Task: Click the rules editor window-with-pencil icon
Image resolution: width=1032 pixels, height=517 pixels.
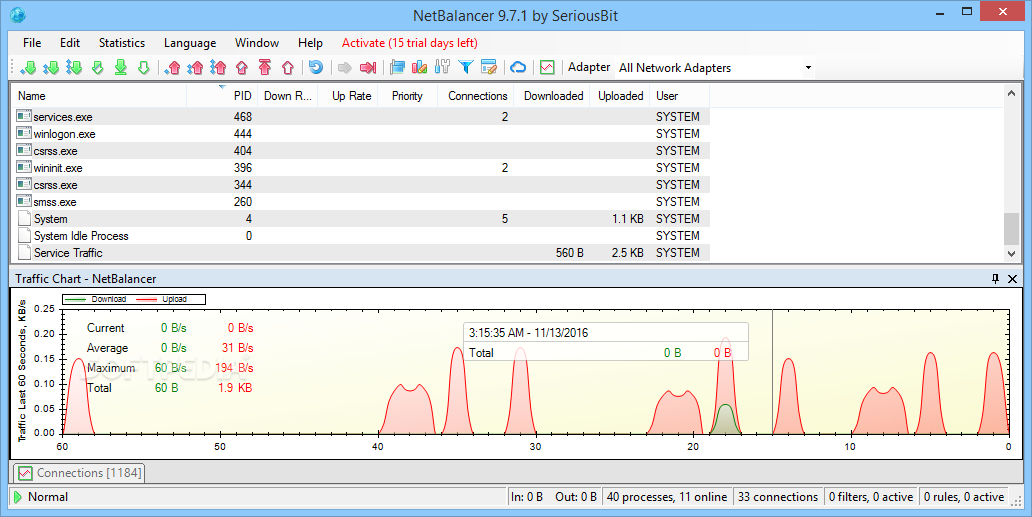Action: click(x=488, y=67)
